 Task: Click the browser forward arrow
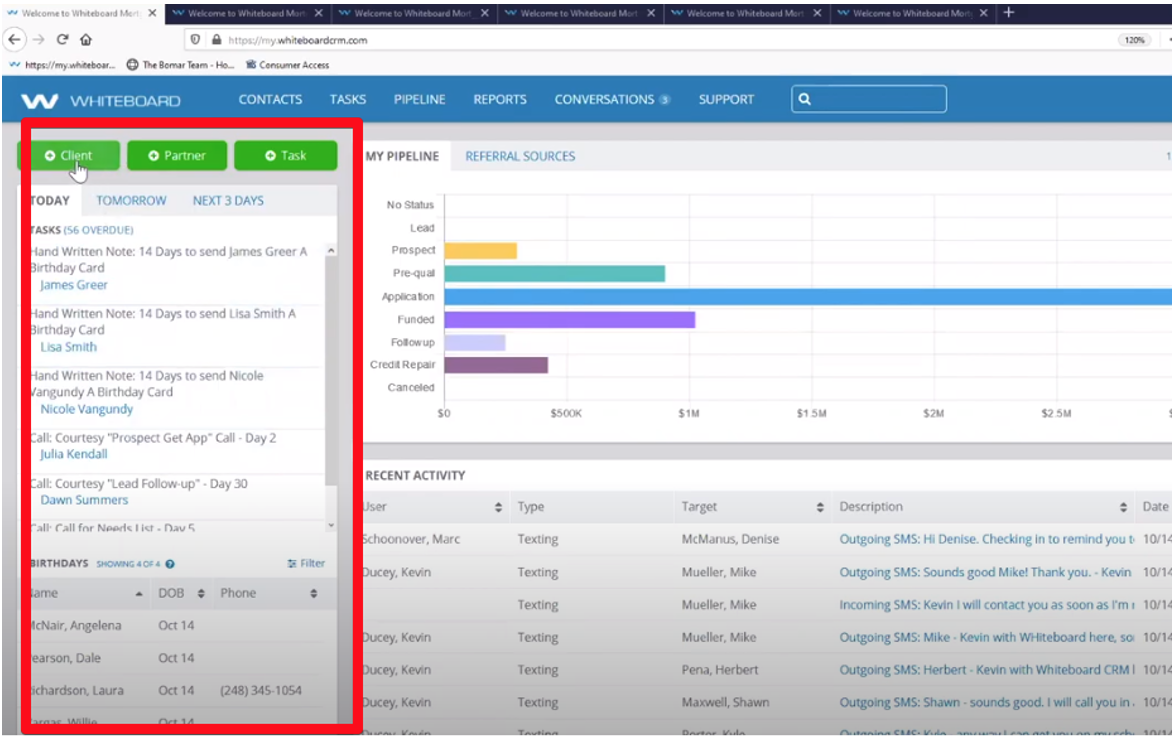pos(39,40)
